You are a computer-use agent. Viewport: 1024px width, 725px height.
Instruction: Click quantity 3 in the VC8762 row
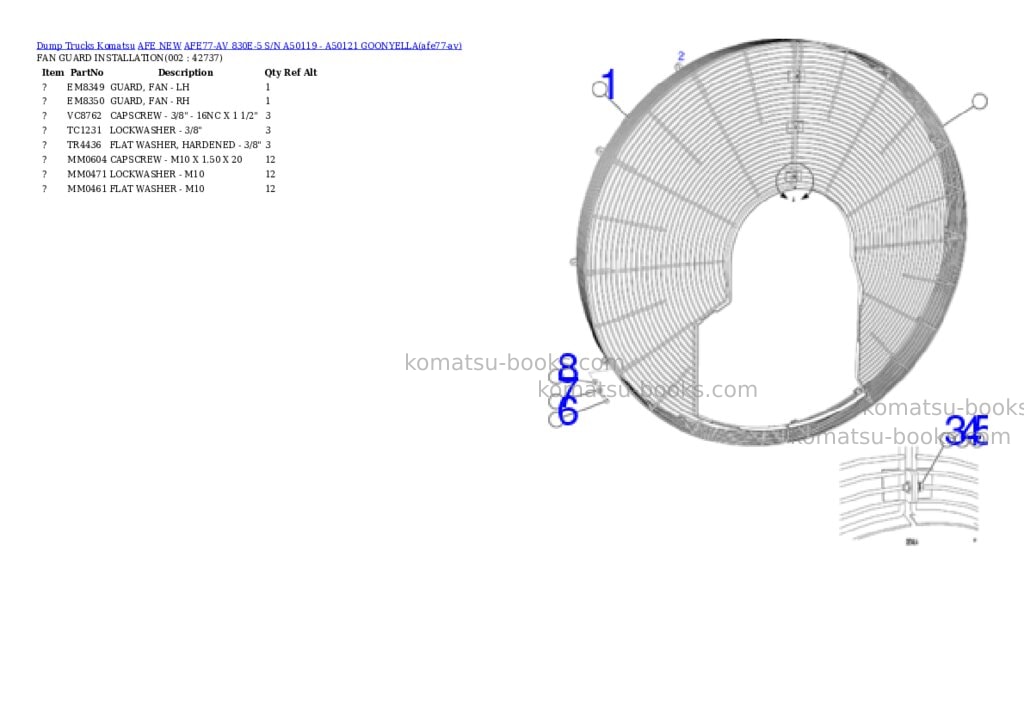(268, 116)
